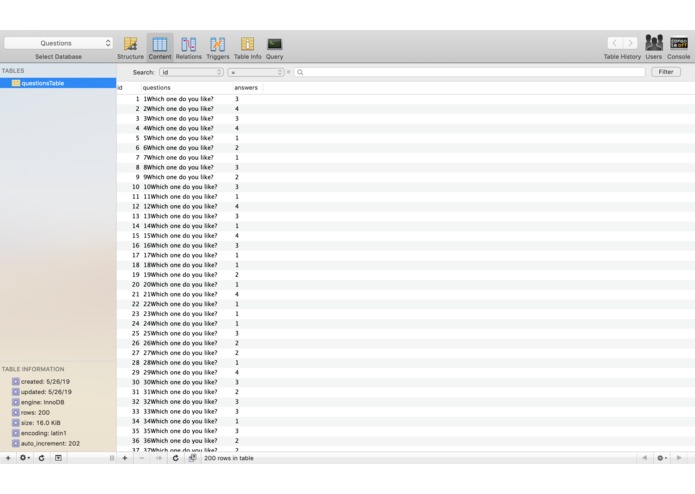
Task: Select the row '20Which one do you like?'
Action: [x=406, y=284]
